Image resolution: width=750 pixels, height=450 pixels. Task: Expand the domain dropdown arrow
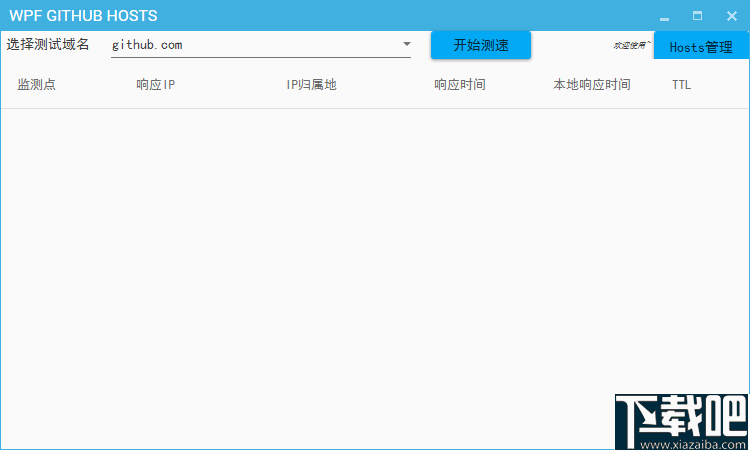(407, 44)
